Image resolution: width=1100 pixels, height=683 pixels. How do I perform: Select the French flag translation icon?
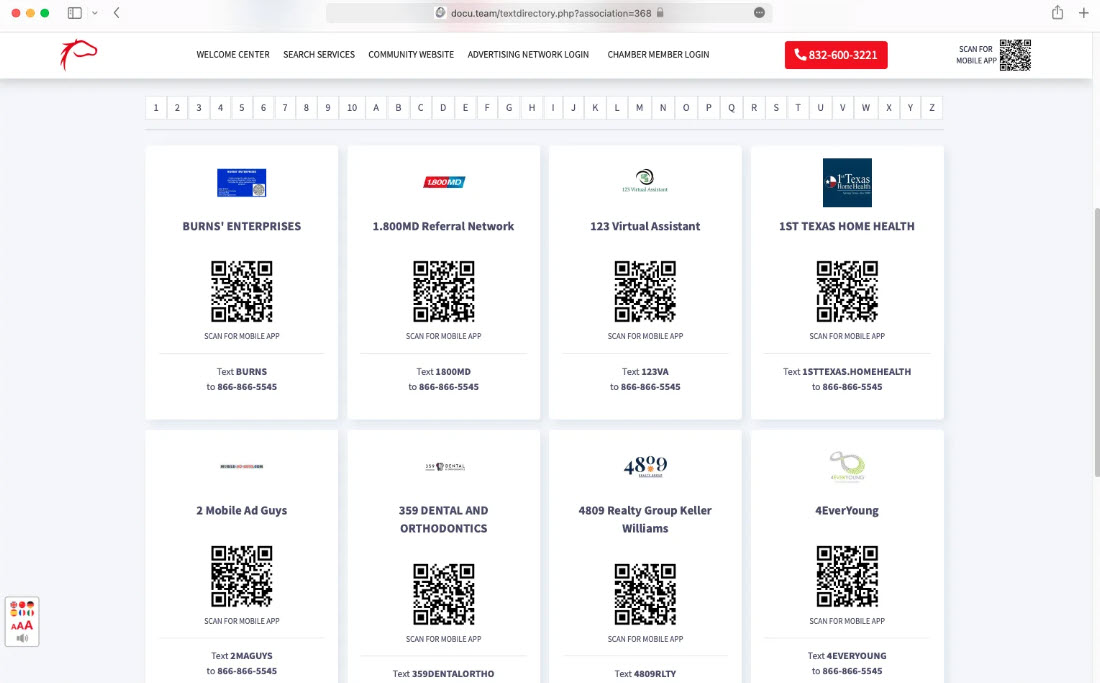coord(22,613)
